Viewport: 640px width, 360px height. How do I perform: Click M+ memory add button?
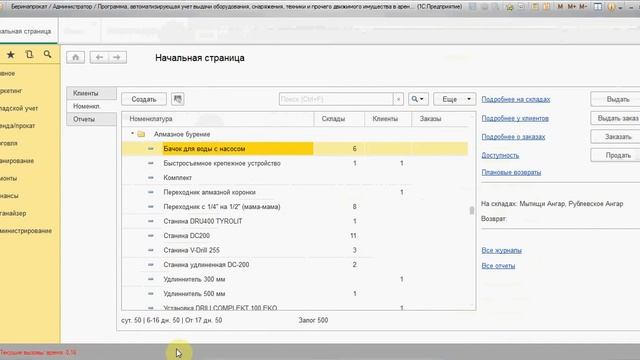pyautogui.click(x=572, y=7)
